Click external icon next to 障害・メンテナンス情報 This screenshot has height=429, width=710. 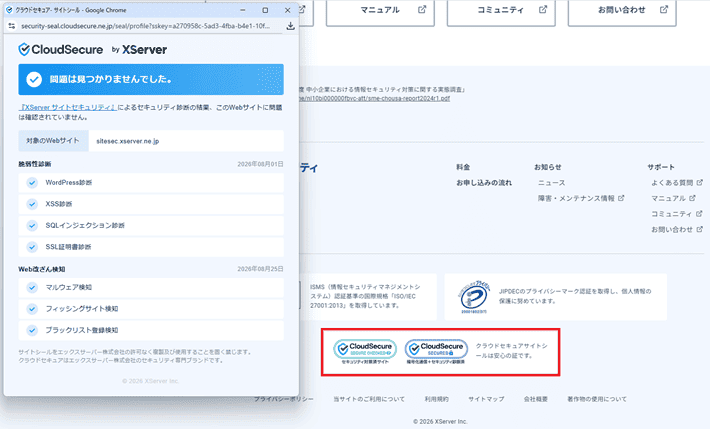621,198
